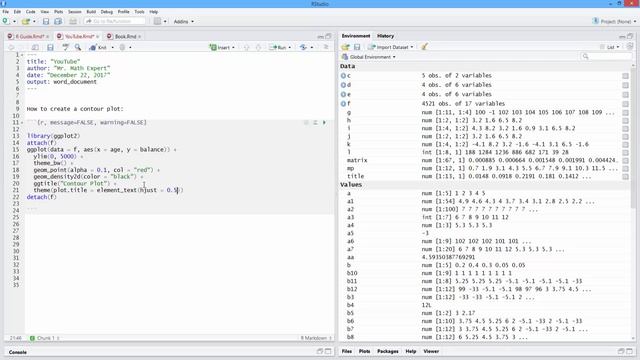Click the show in new window icon in editor

point(35,47)
